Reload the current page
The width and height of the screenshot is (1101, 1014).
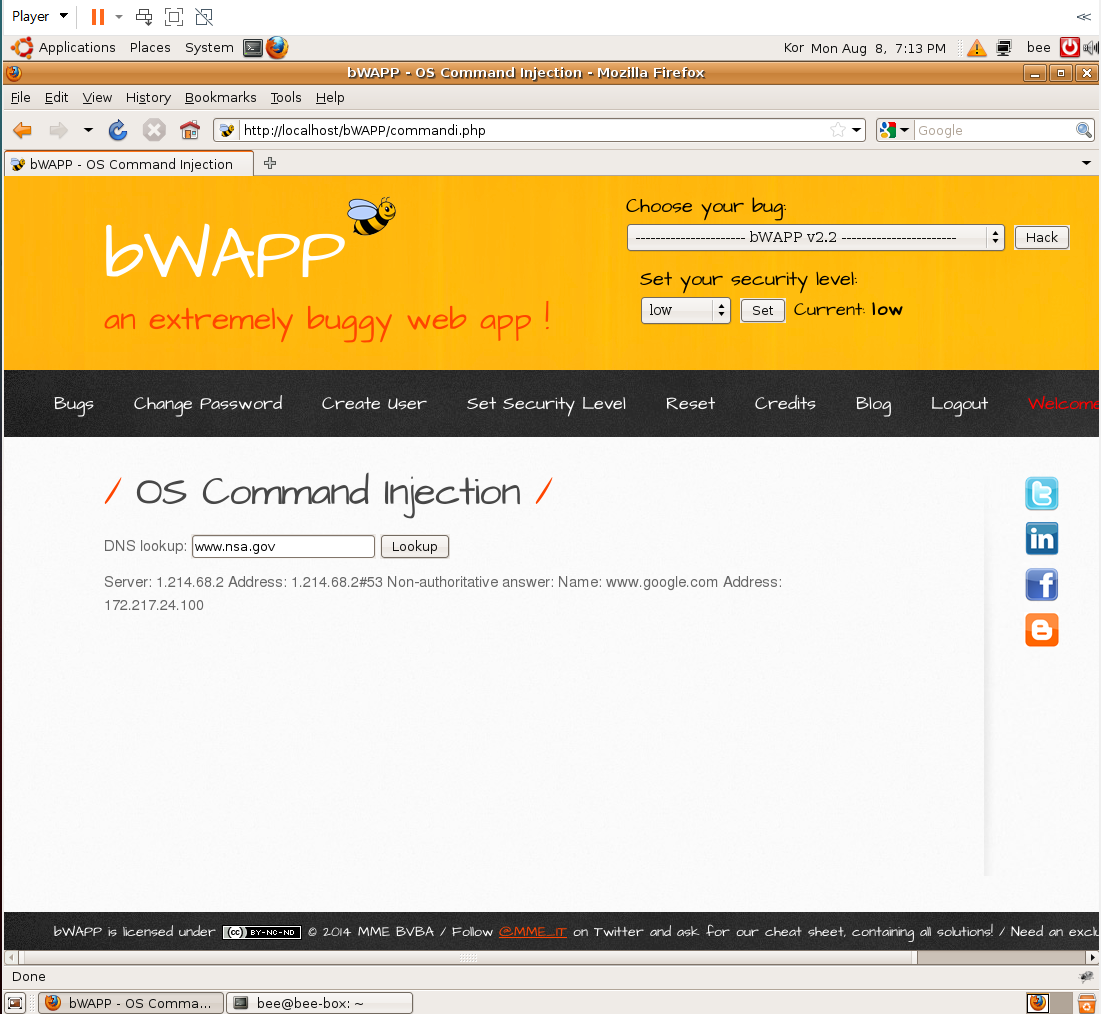118,130
